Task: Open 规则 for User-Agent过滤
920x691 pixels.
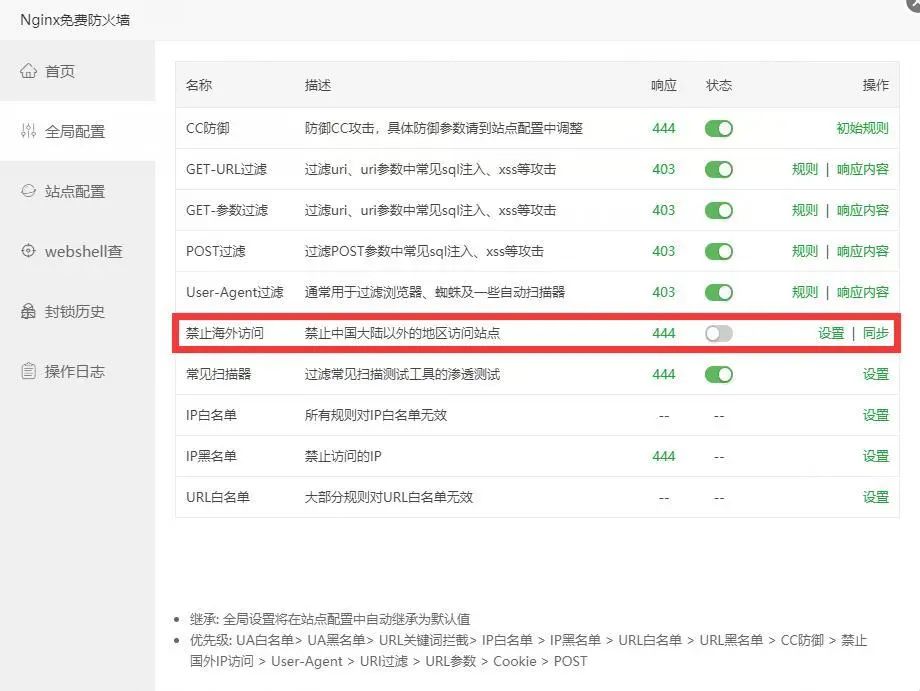Action: click(x=804, y=292)
